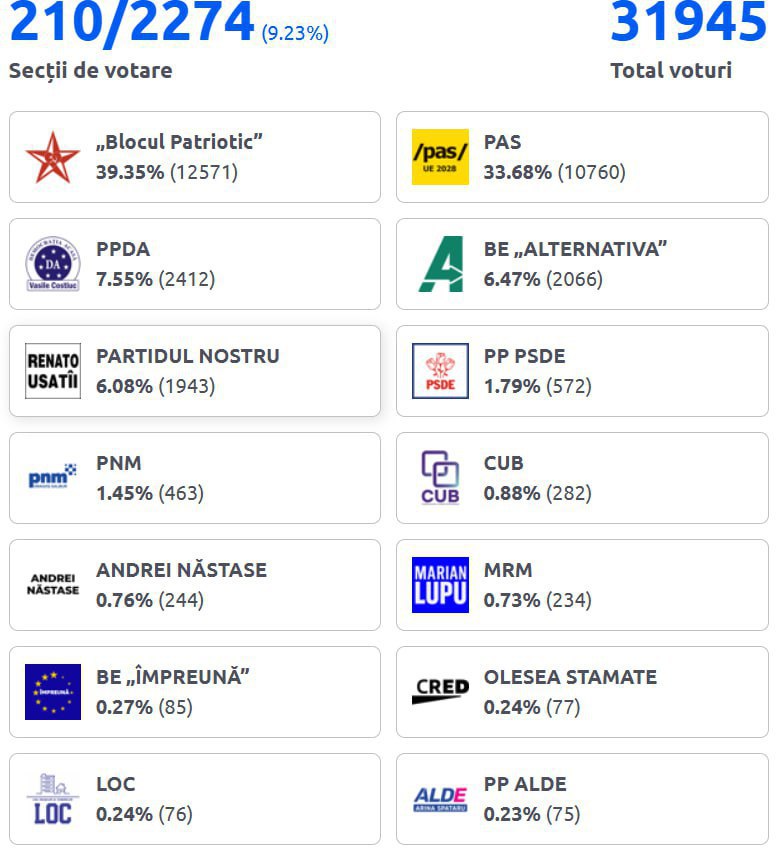Image resolution: width=779 pixels, height=851 pixels.
Task: Click the 210/2274 polling stations counter
Action: pyautogui.click(x=132, y=22)
